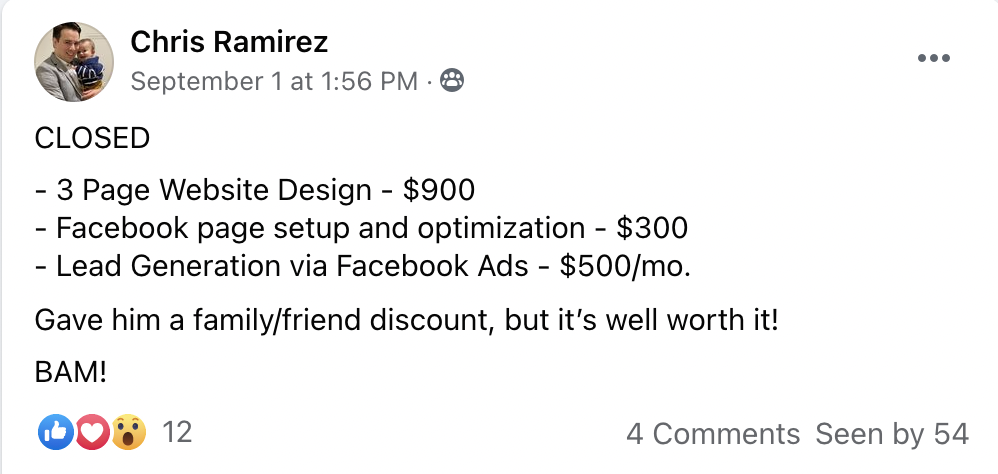The width and height of the screenshot is (998, 474).
Task: Open Chris Ramirez's profile via name link
Action: (229, 43)
